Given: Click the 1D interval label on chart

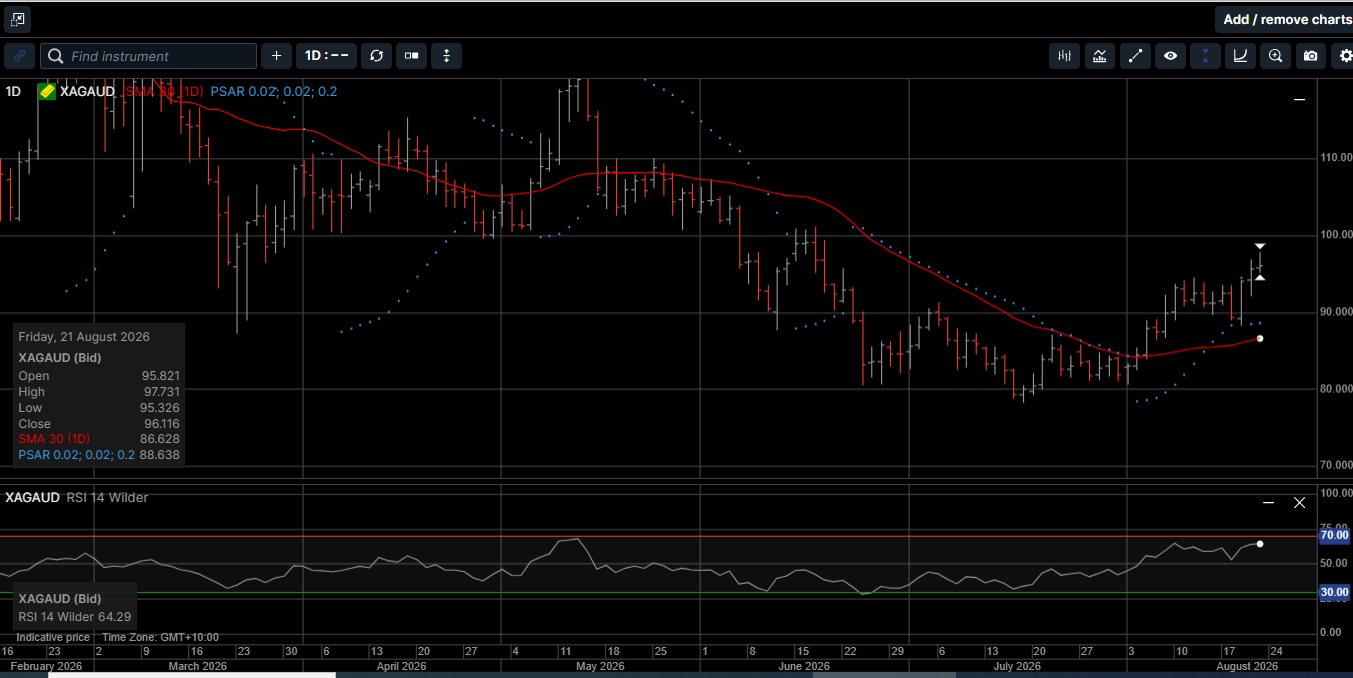Looking at the screenshot, I should click(x=13, y=92).
